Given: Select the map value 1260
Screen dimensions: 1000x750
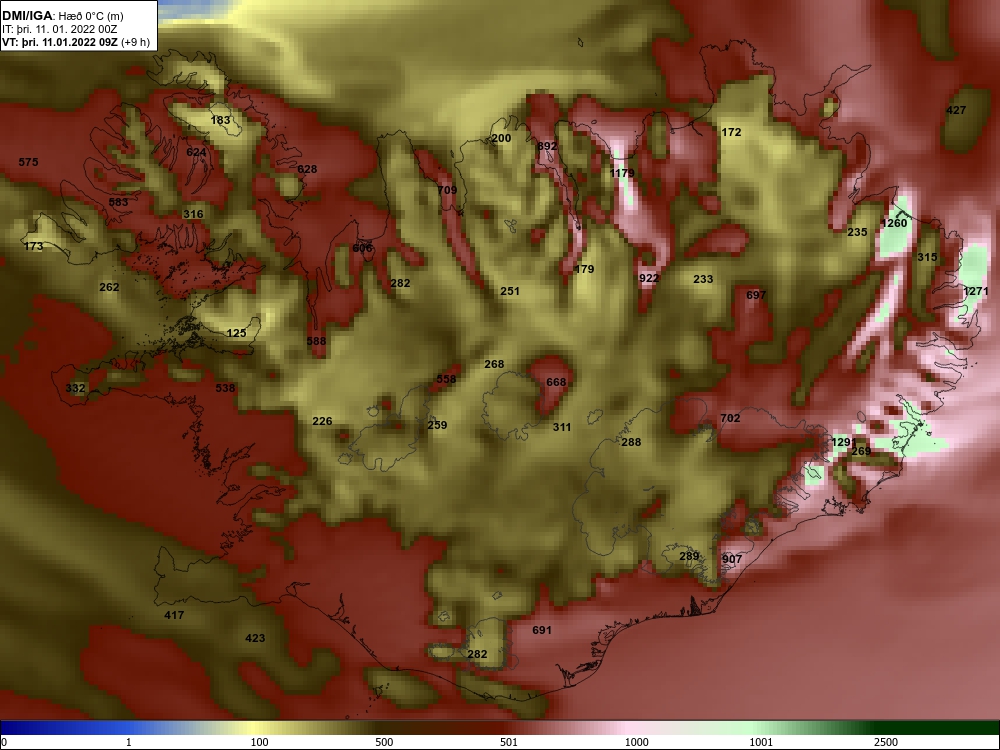Looking at the screenshot, I should tap(894, 223).
